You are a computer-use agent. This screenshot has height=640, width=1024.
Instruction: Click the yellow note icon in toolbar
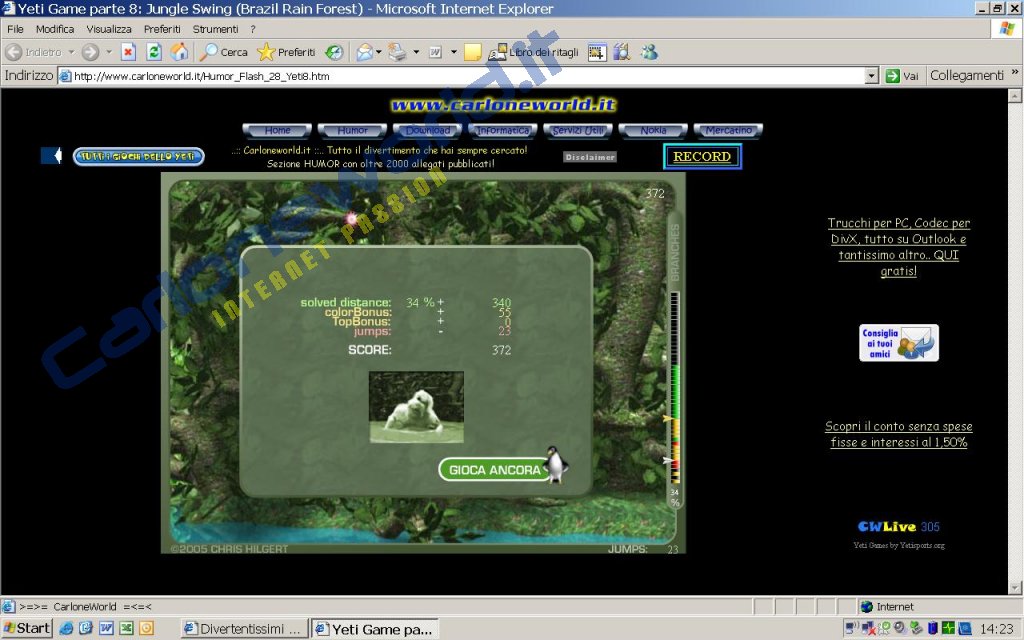click(x=473, y=52)
